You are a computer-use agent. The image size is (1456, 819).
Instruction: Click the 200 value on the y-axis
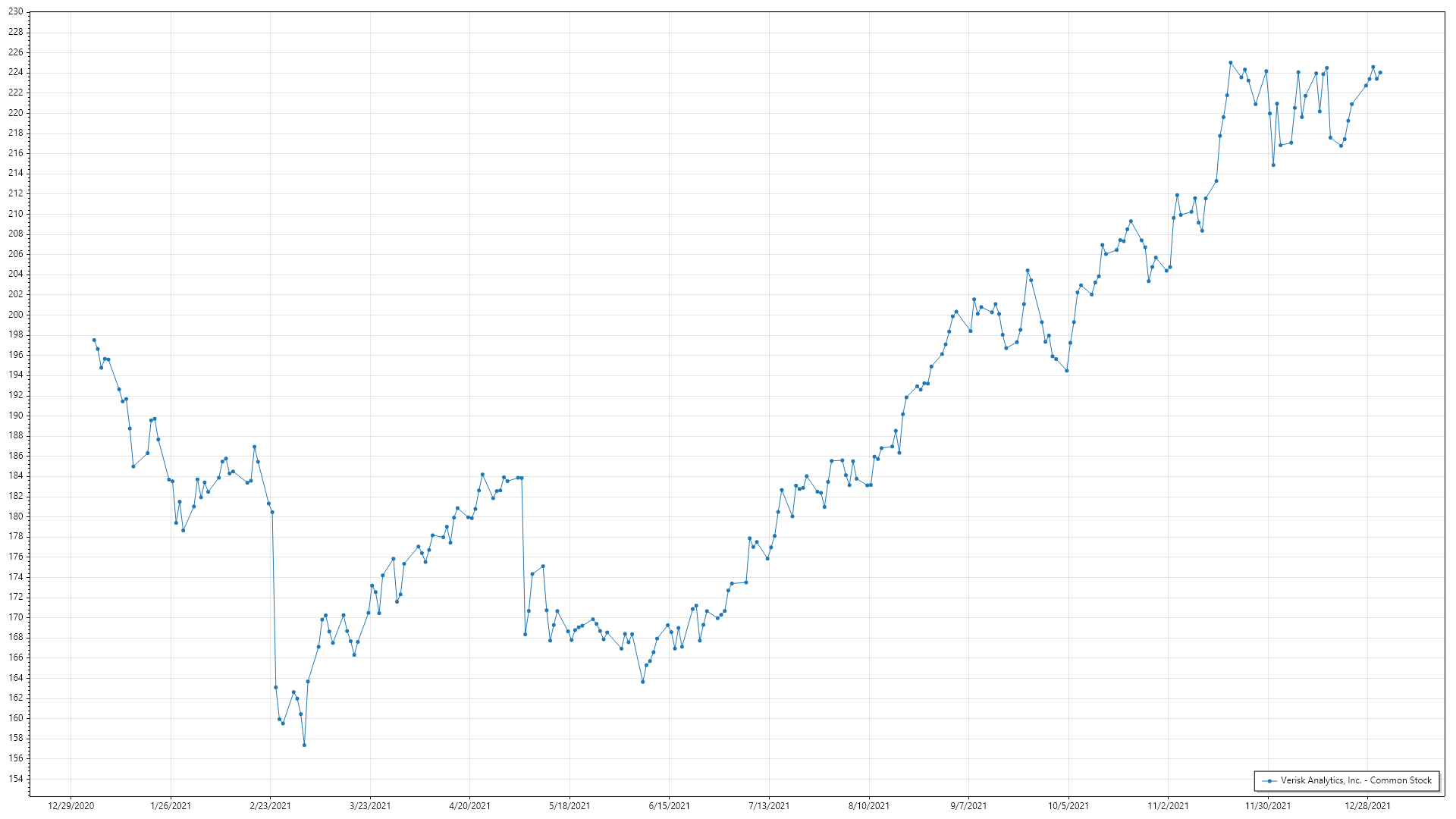tap(15, 315)
